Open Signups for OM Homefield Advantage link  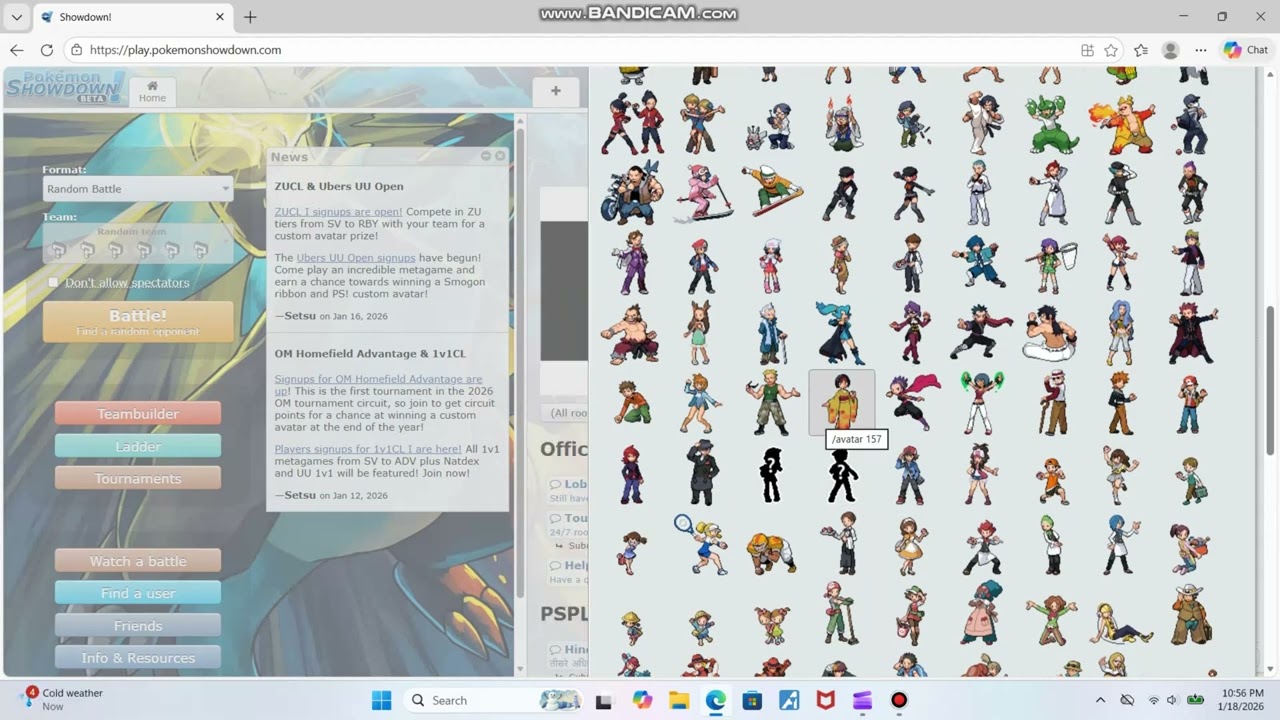378,385
